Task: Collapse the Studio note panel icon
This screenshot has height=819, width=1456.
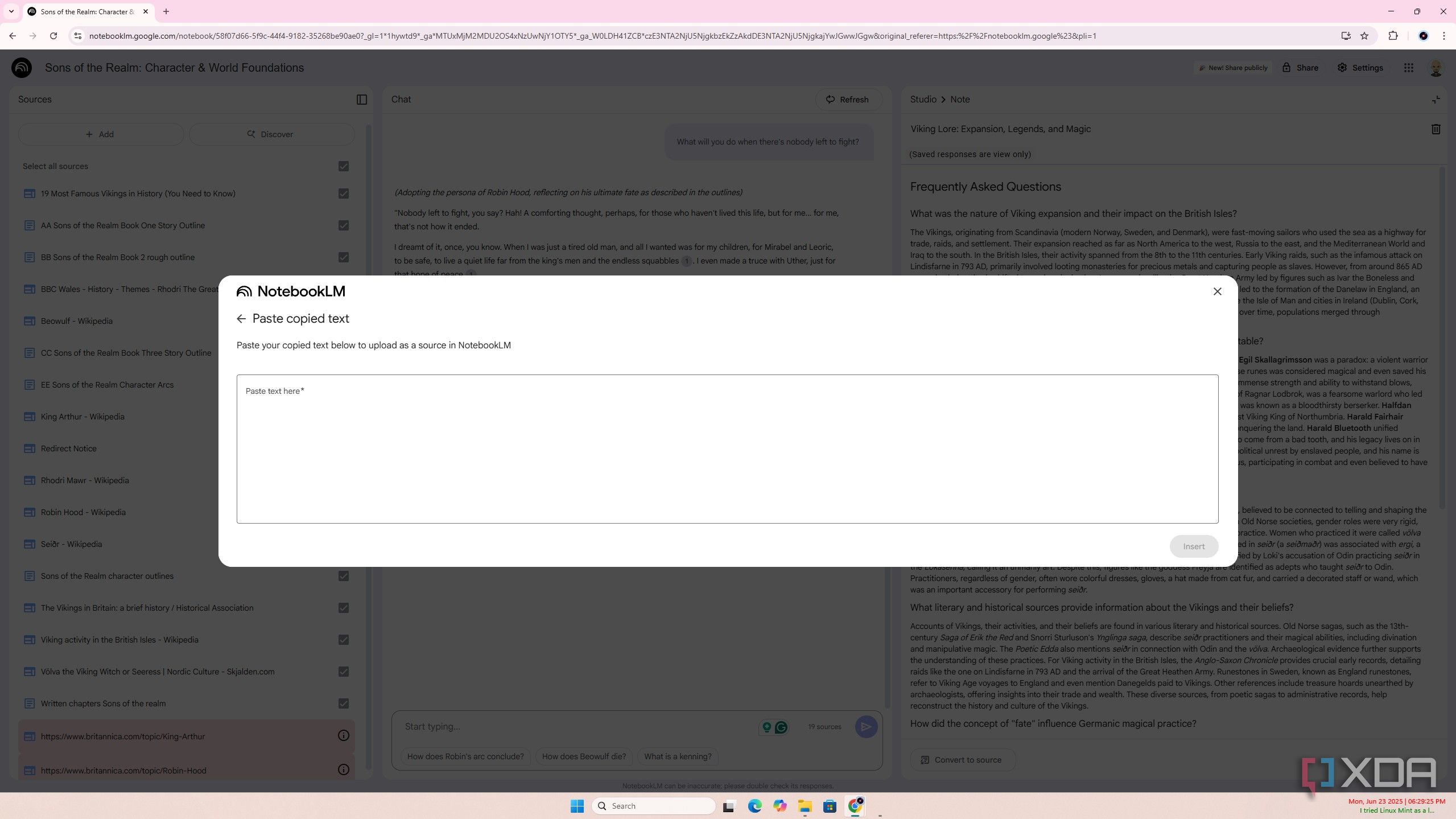Action: click(1436, 100)
